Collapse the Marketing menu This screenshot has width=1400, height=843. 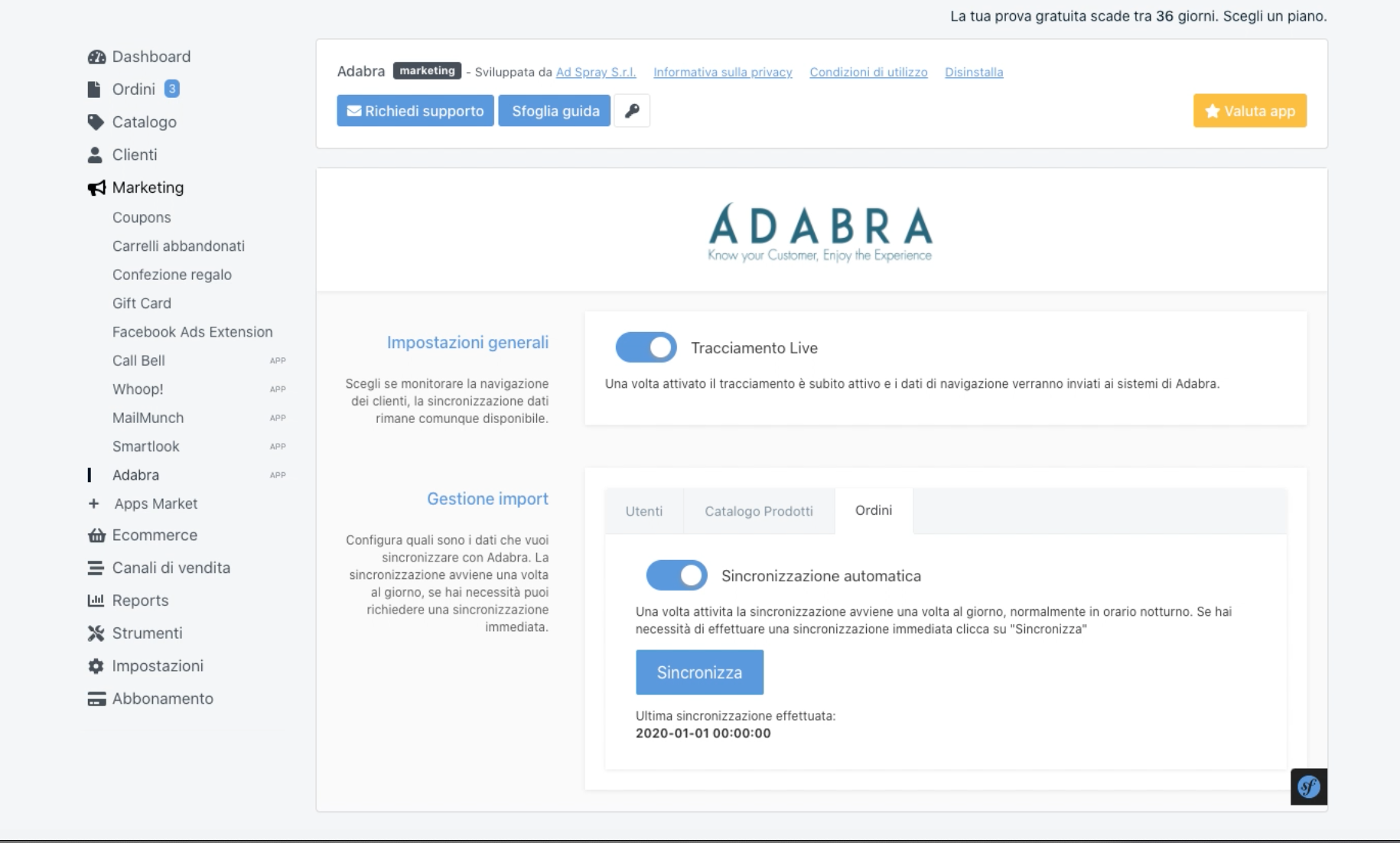pyautogui.click(x=148, y=187)
